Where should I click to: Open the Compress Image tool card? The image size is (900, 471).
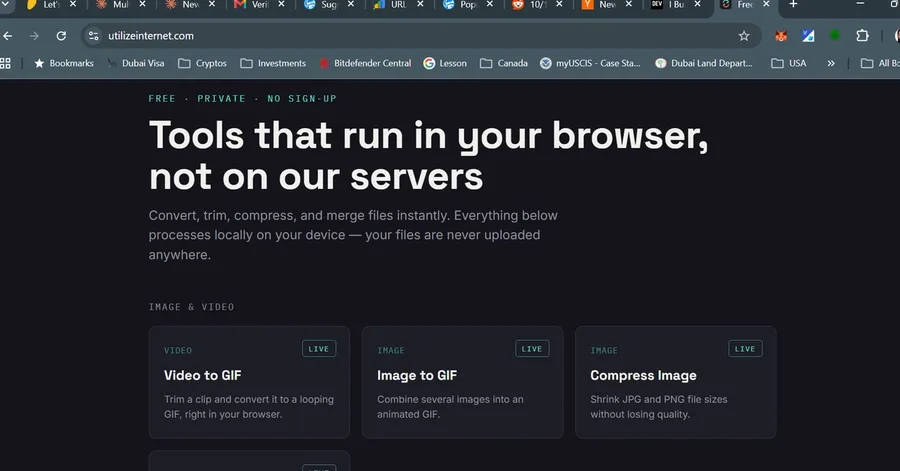(x=676, y=382)
